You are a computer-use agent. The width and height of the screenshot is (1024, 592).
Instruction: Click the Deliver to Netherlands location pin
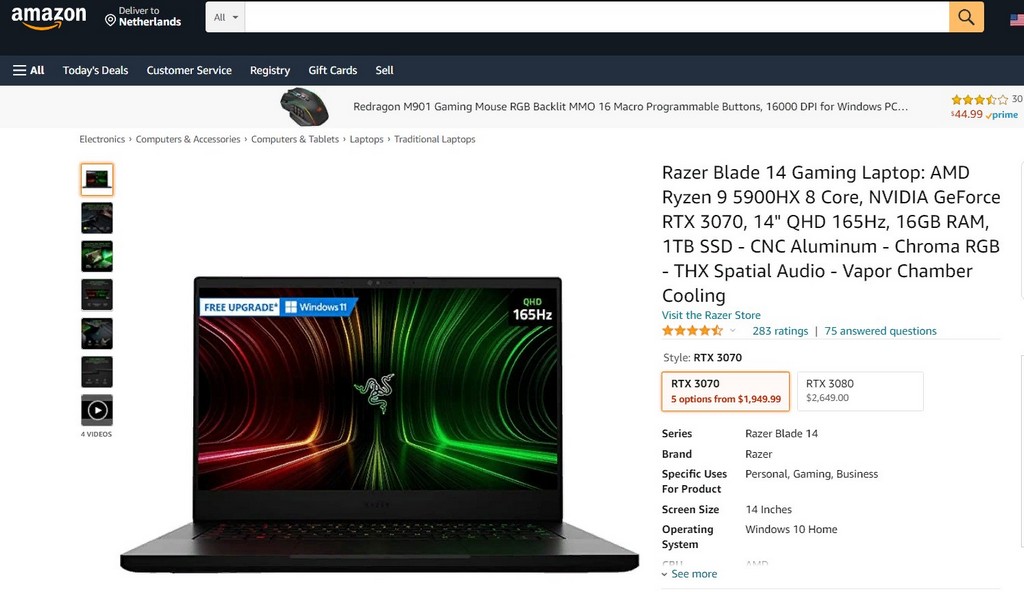pyautogui.click(x=110, y=20)
